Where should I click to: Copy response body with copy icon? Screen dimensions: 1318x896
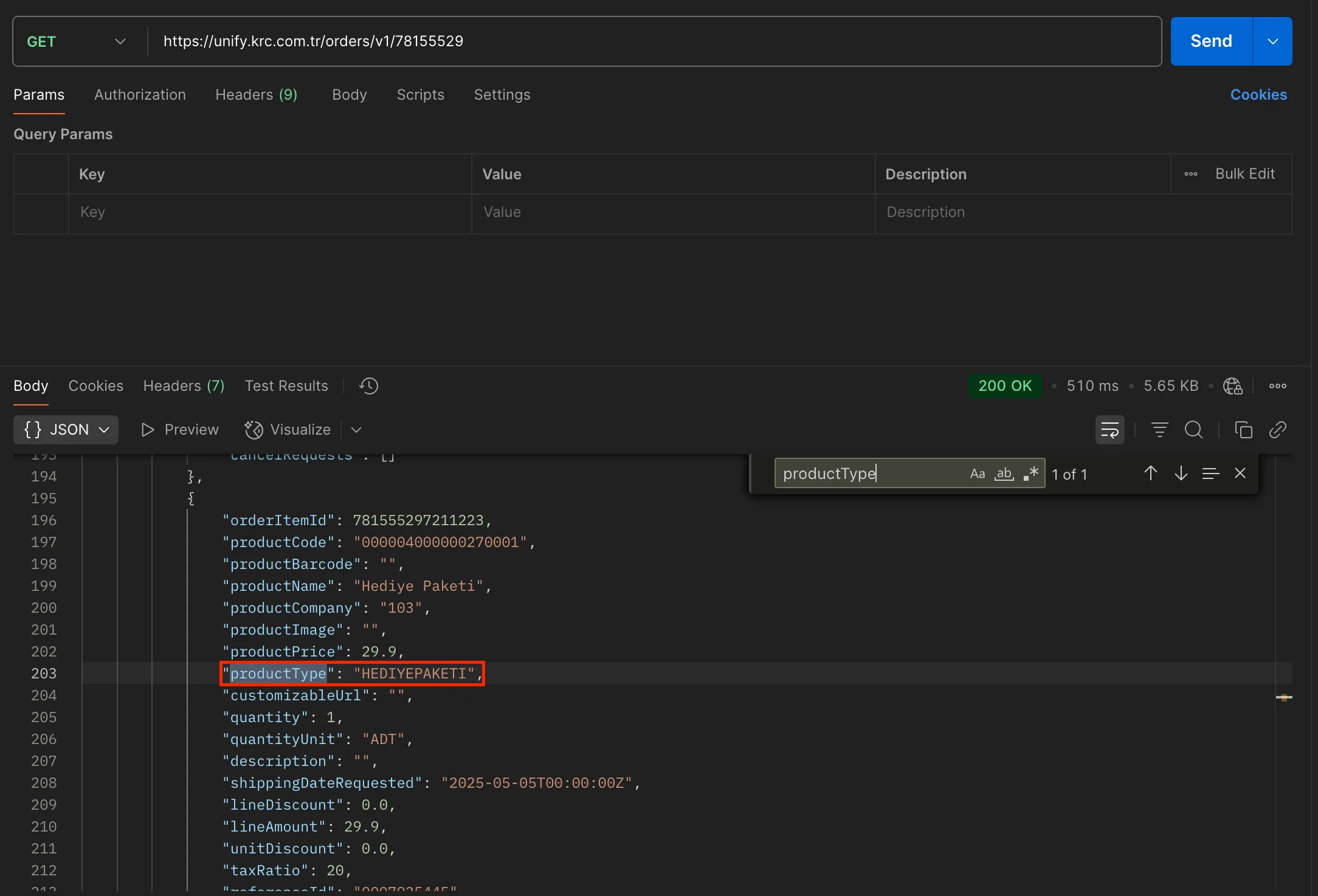(1243, 430)
